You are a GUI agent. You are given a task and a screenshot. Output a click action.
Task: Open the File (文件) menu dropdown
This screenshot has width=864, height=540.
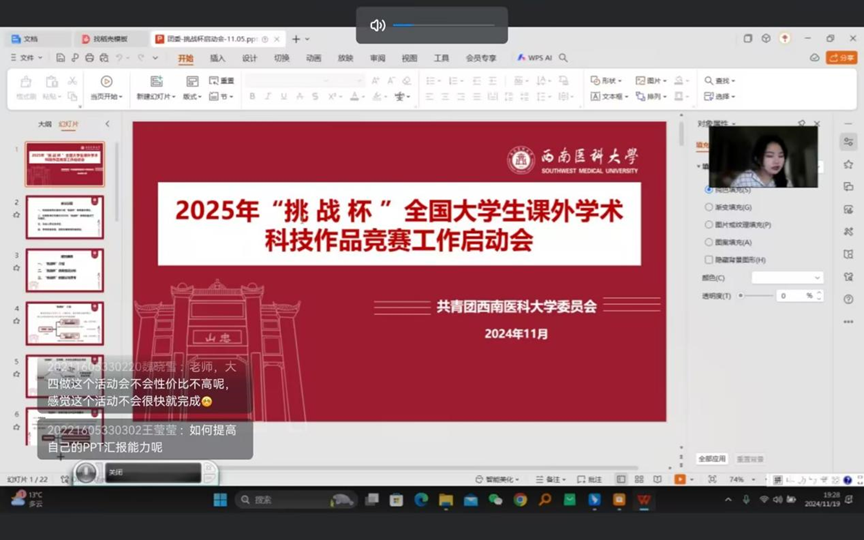click(26, 58)
